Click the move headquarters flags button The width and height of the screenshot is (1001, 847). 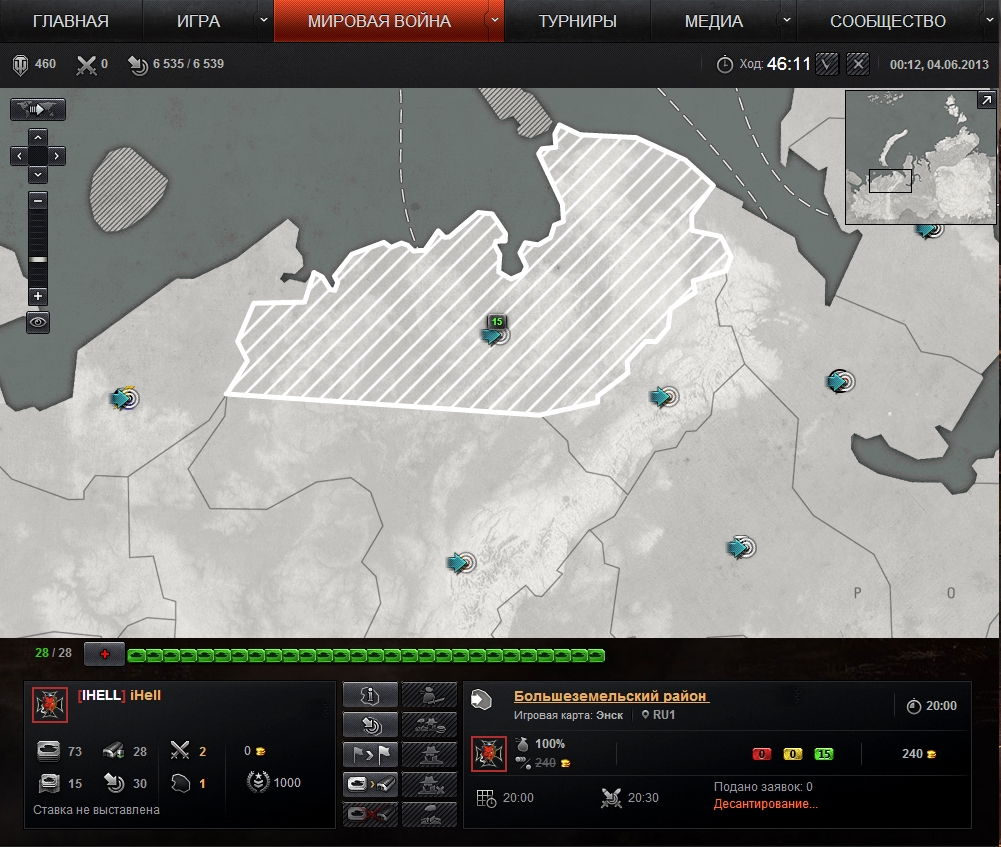tap(370, 754)
